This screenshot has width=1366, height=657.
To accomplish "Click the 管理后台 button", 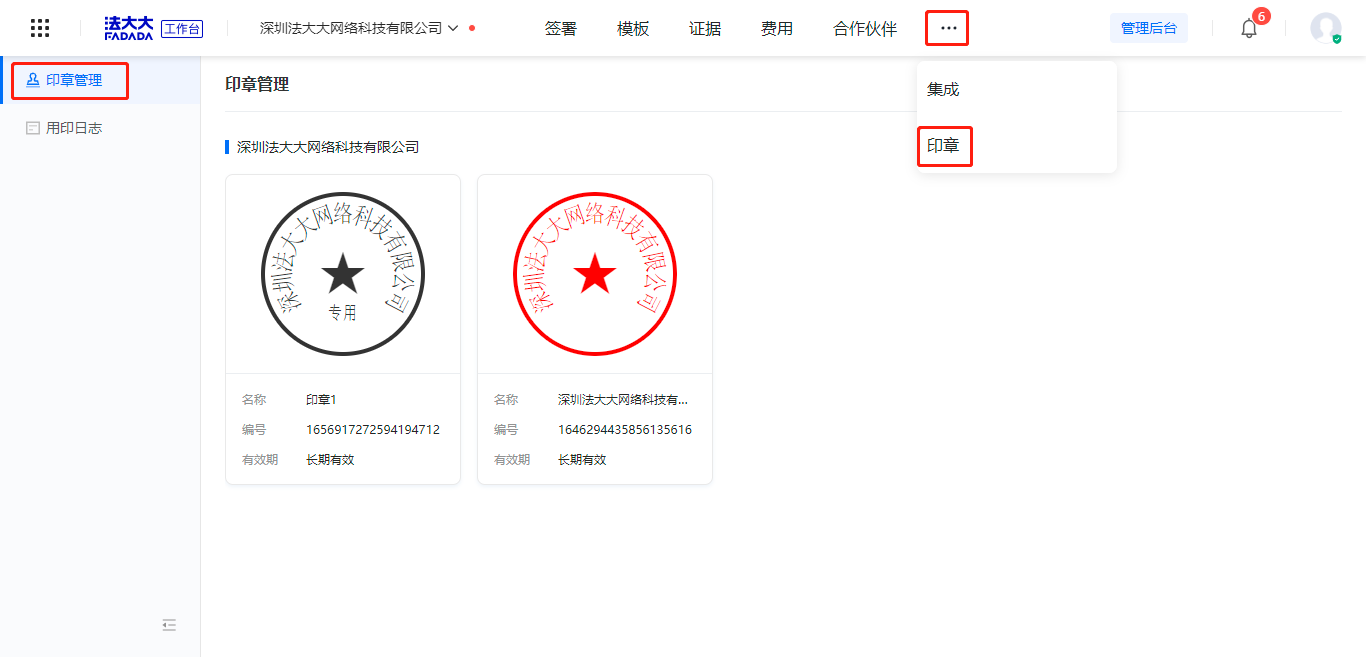I will pyautogui.click(x=1148, y=28).
